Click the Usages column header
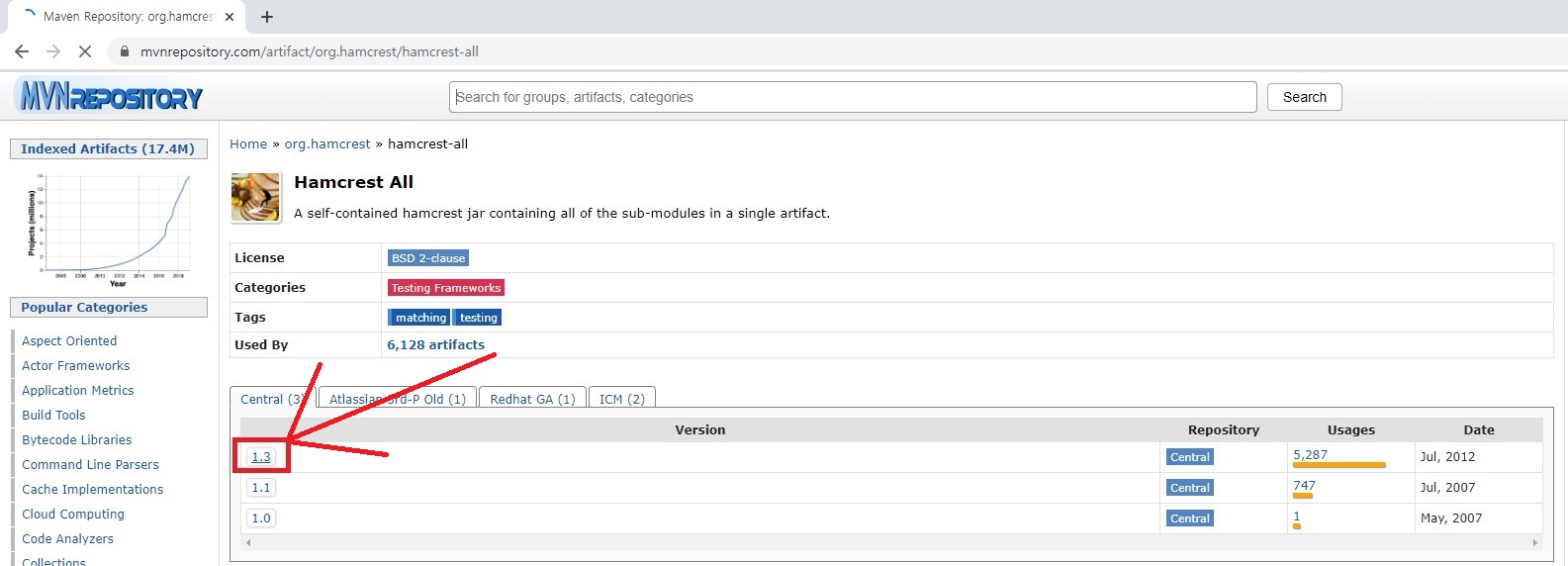Viewport: 1568px width, 566px height. click(x=1351, y=430)
